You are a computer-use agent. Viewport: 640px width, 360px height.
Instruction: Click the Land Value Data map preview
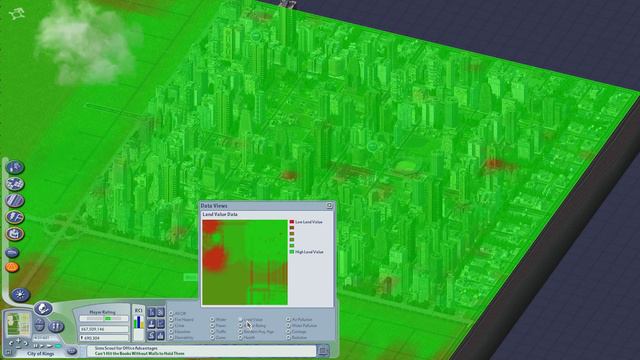click(245, 262)
